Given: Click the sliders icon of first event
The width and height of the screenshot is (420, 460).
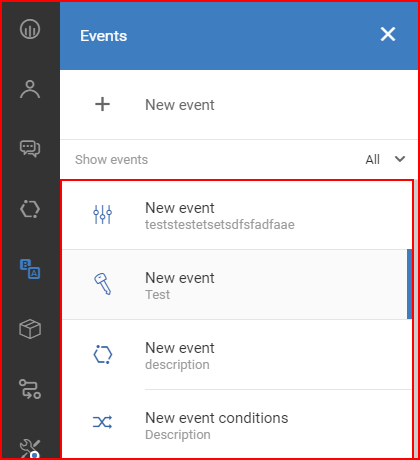Looking at the screenshot, I should tap(102, 214).
